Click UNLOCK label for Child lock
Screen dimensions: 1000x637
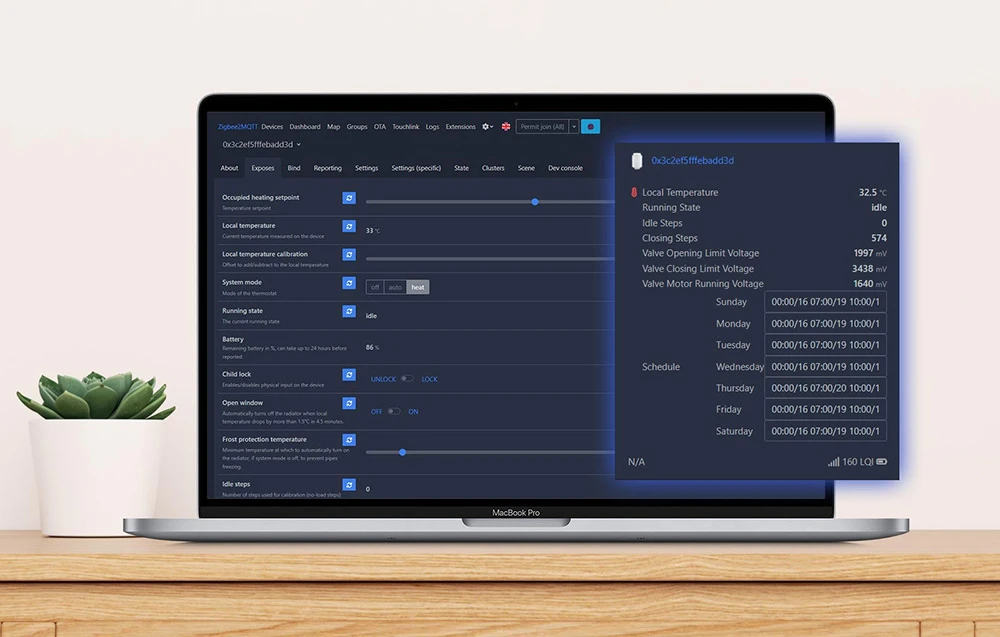[x=383, y=379]
